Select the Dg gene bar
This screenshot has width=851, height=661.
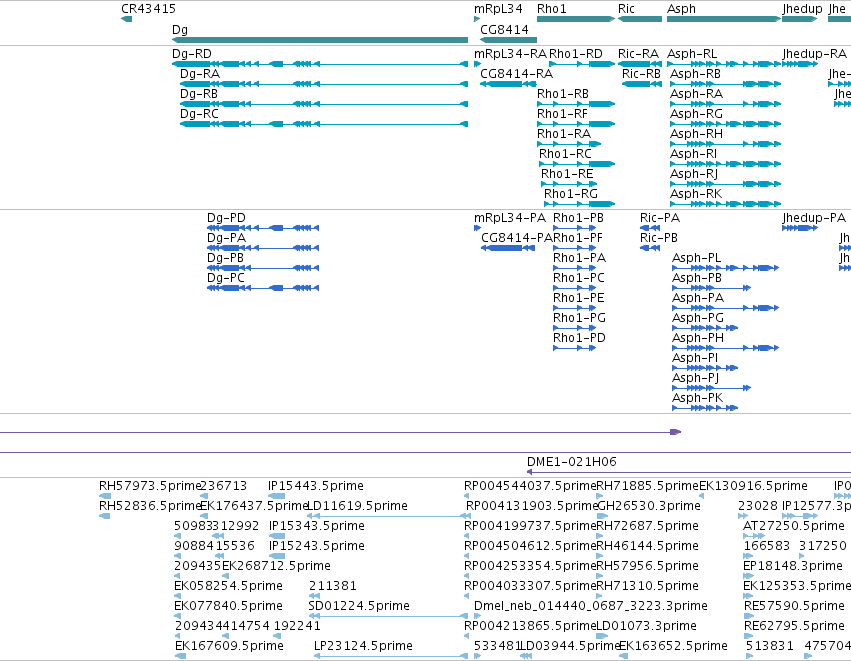320,40
